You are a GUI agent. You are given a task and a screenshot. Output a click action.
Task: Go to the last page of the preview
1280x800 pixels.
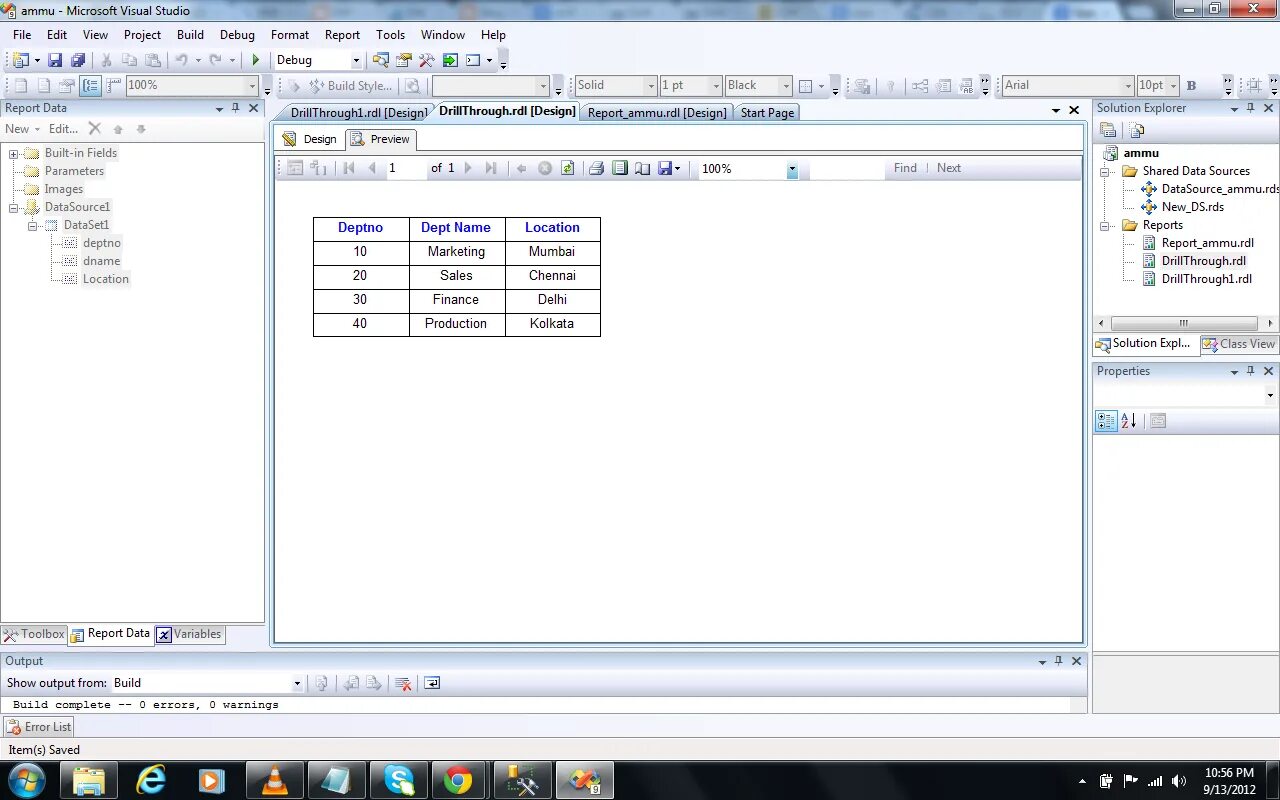point(491,168)
